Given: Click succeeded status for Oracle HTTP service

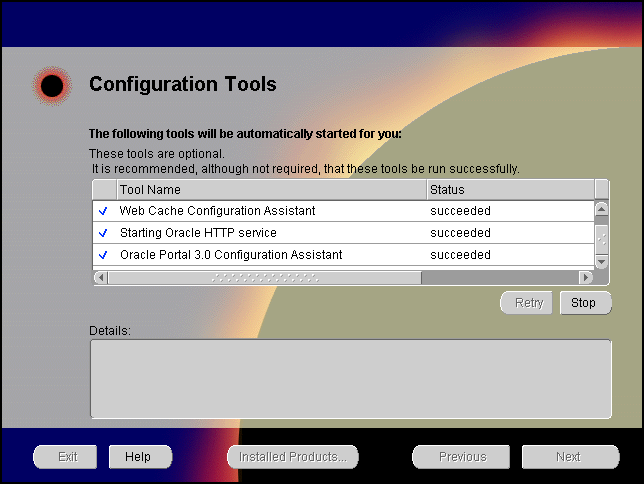Looking at the screenshot, I should [460, 233].
